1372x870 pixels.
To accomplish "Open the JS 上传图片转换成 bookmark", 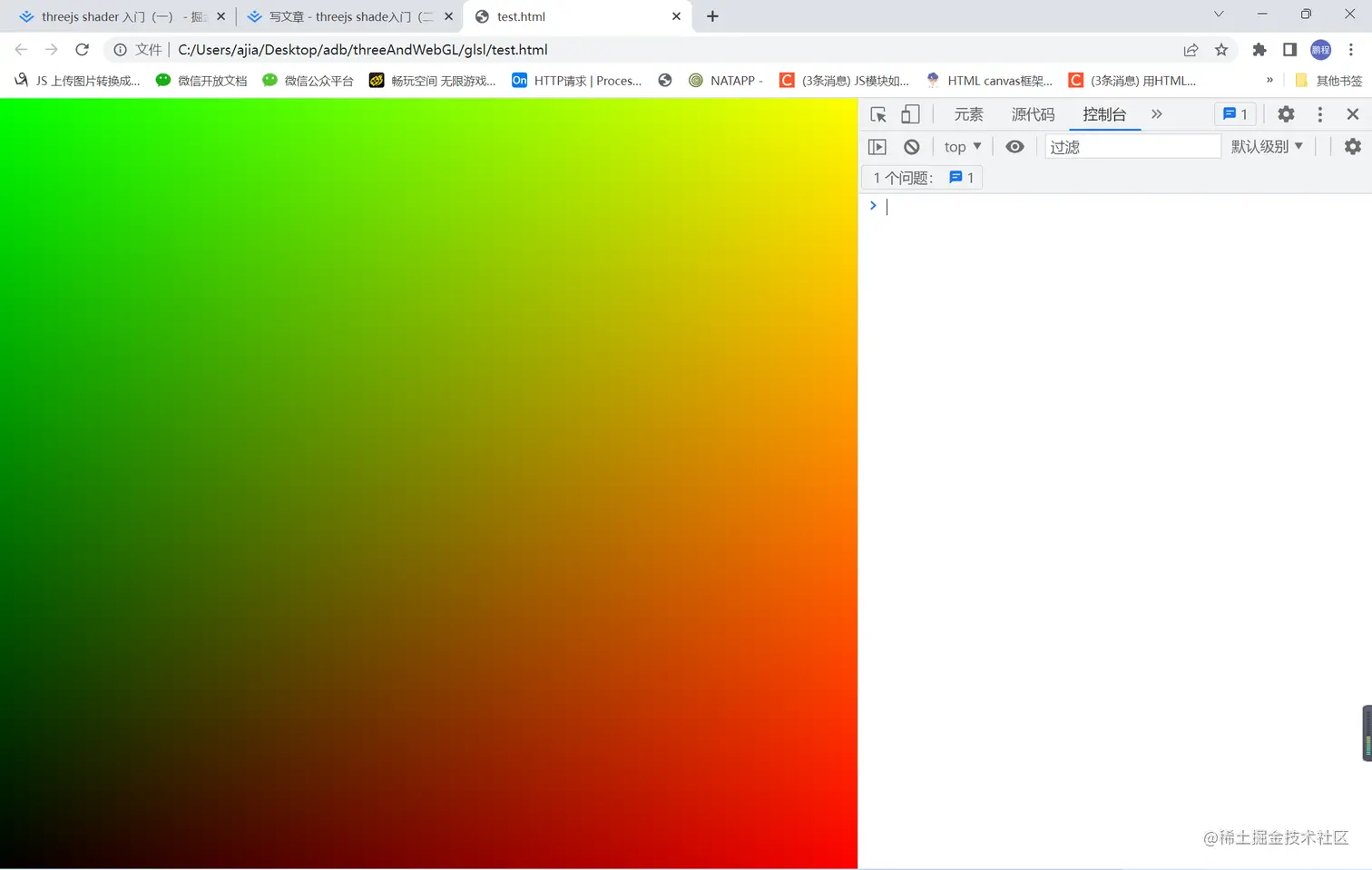I will click(77, 81).
